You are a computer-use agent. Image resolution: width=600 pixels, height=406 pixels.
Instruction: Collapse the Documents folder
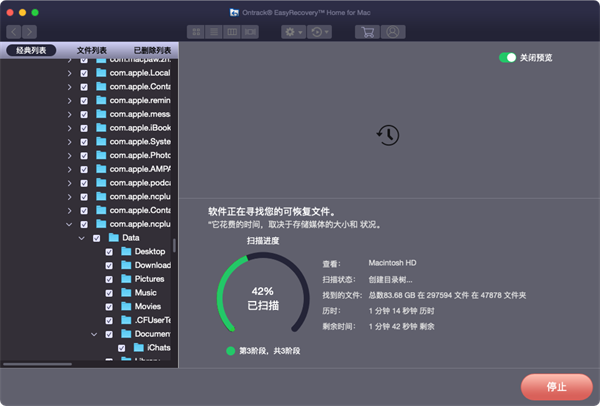point(94,334)
